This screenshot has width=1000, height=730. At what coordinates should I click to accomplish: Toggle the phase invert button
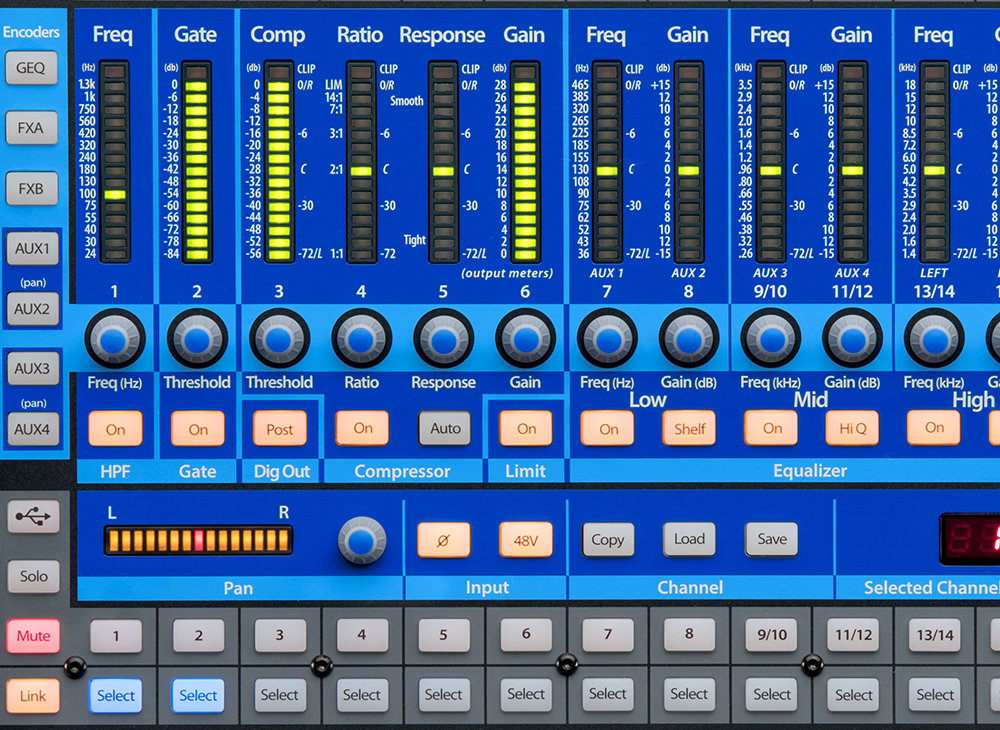coord(443,539)
